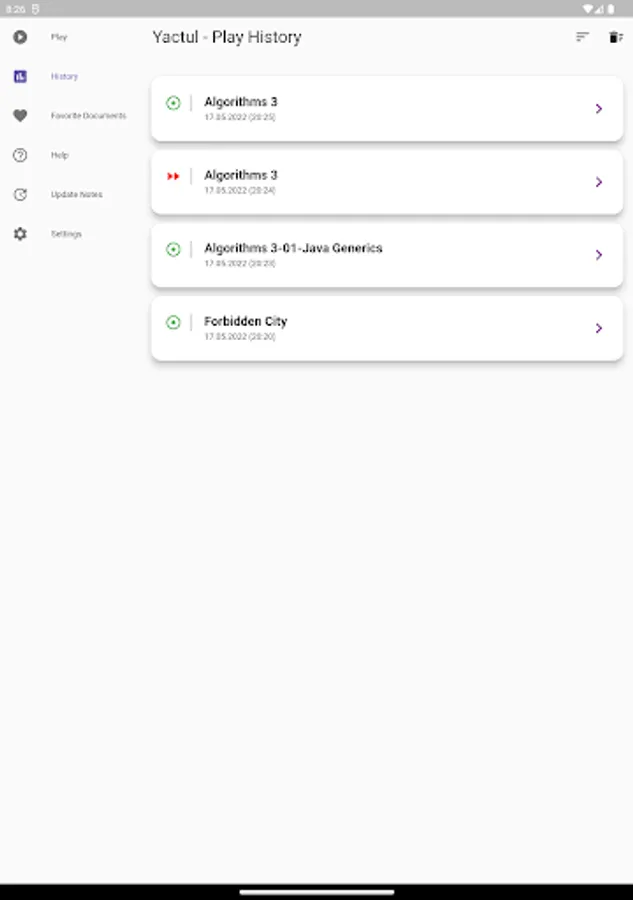Go to the Play menu item

59,37
